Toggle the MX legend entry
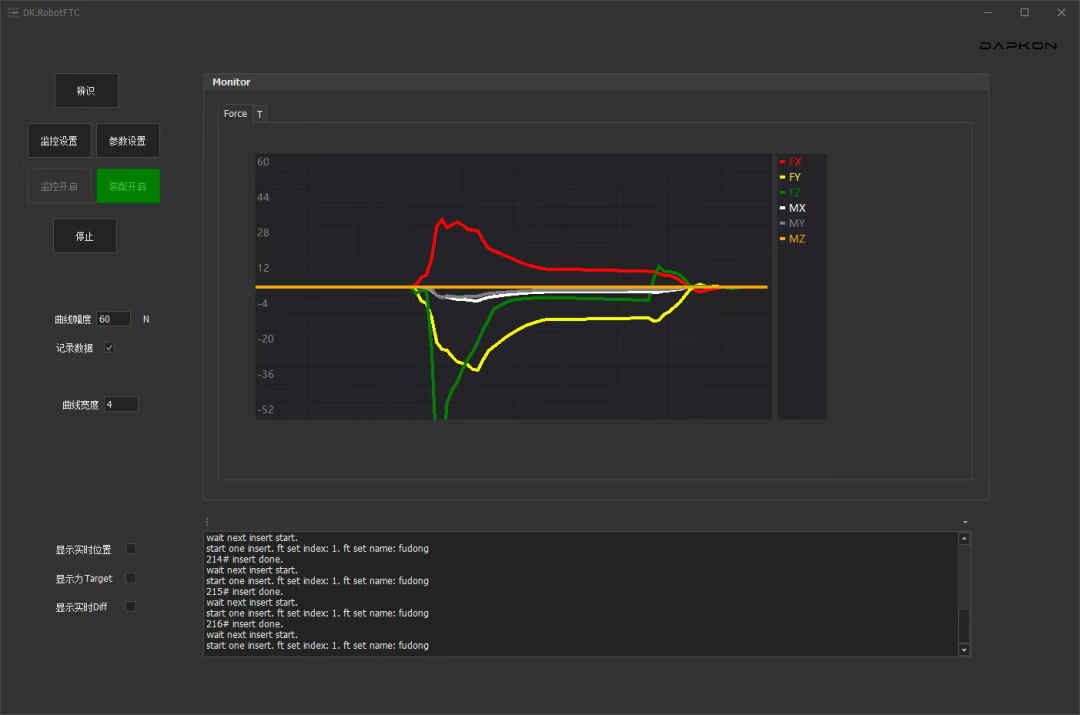 pyautogui.click(x=793, y=208)
